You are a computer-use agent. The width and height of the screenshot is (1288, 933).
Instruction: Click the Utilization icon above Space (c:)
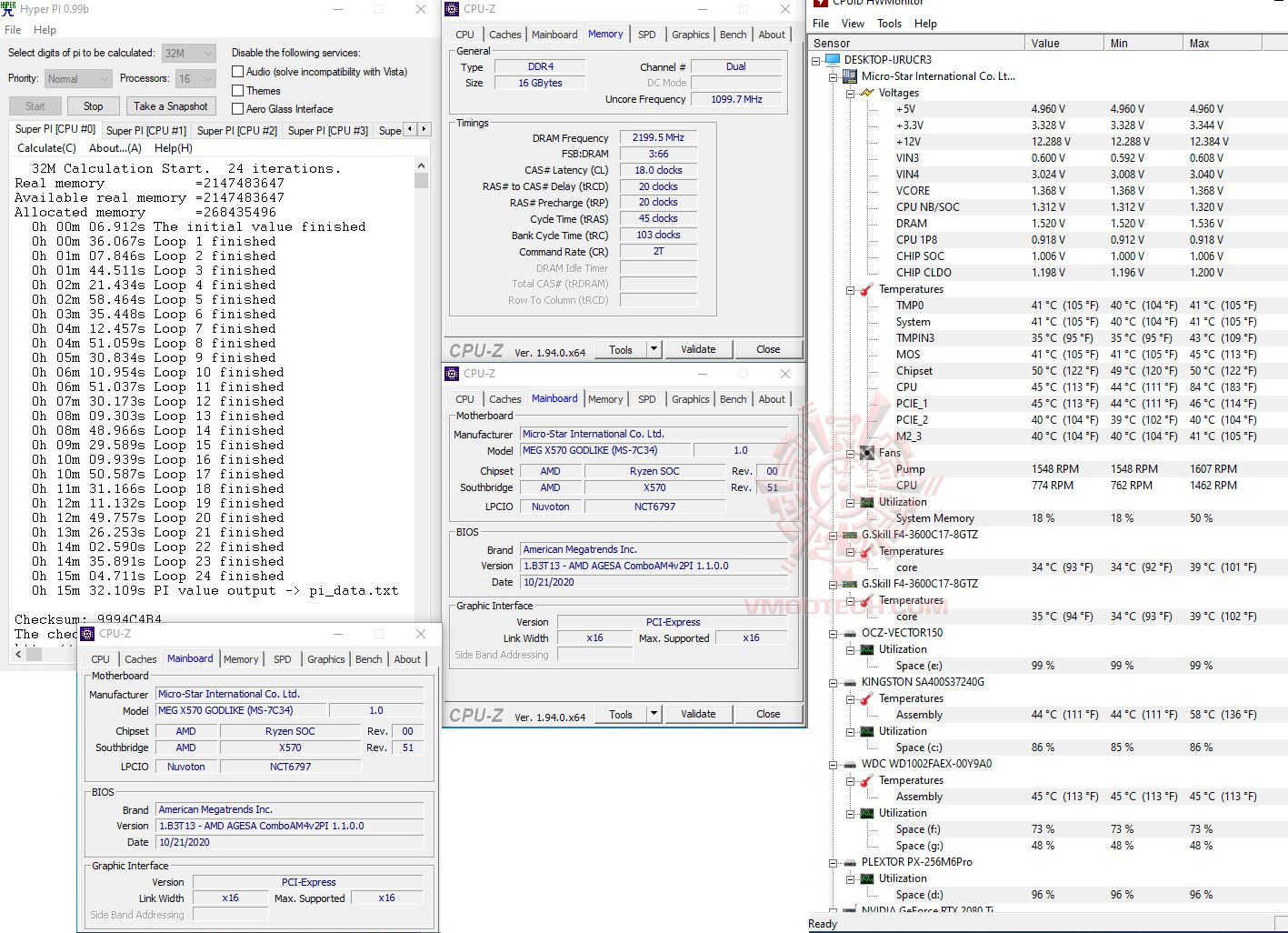pos(866,731)
